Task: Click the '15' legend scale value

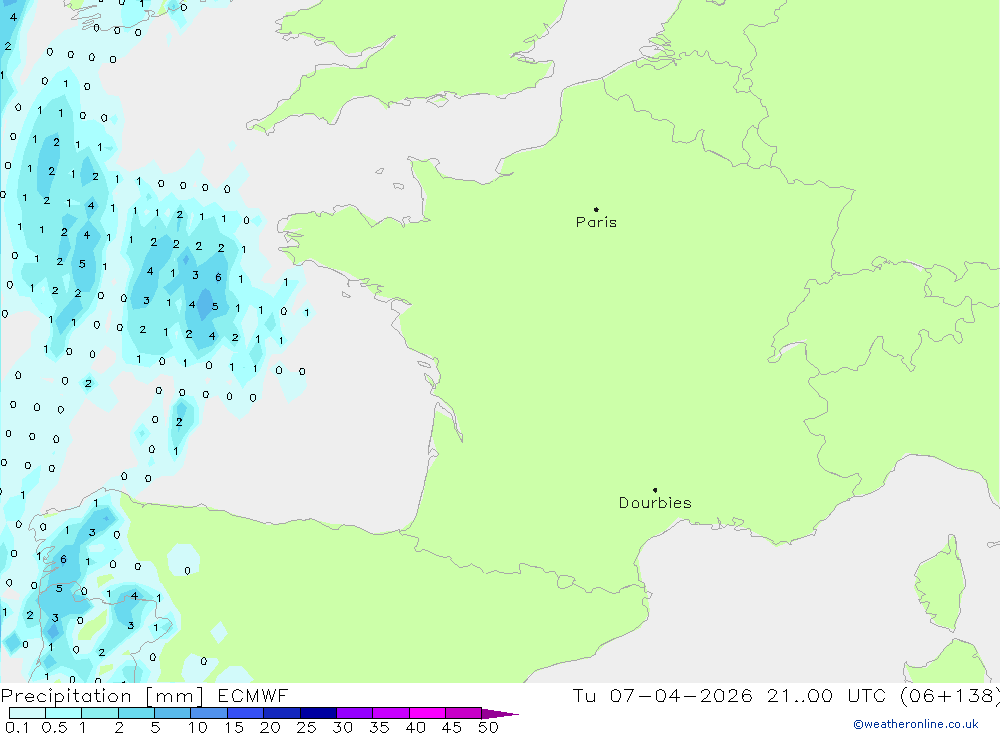Action: (234, 727)
